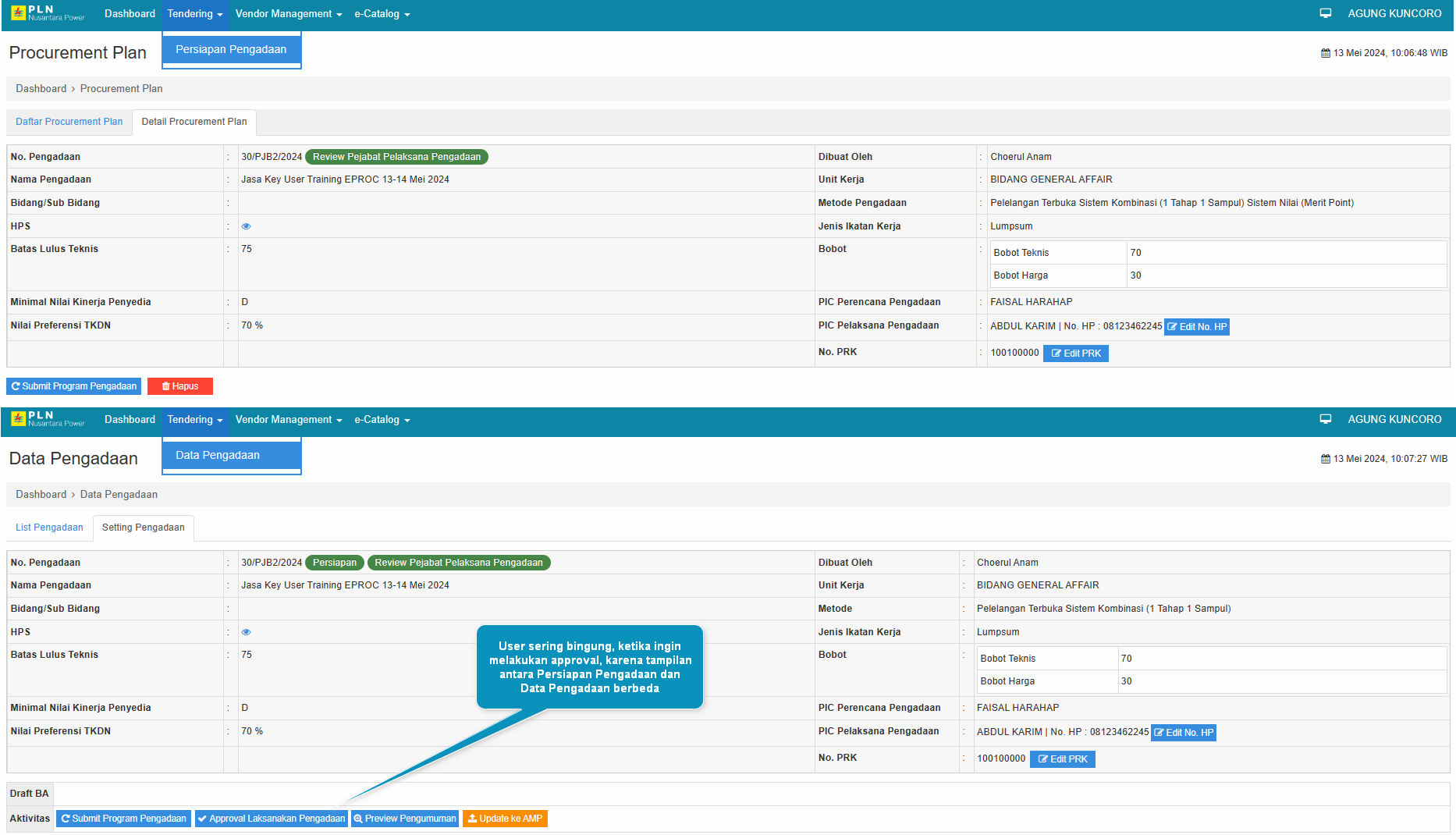
Task: Click Edit No. HP in Procurement Plan section
Action: coord(1196,327)
